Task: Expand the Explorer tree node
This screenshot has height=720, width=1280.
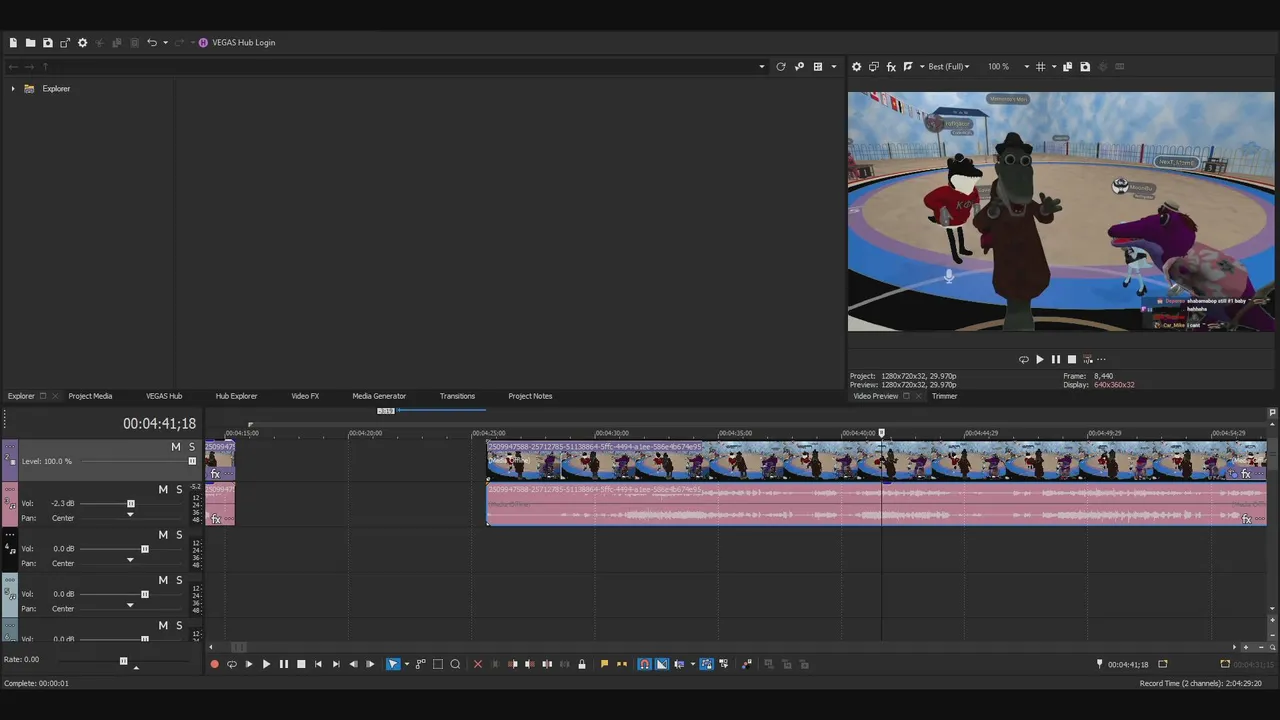Action: click(x=13, y=89)
